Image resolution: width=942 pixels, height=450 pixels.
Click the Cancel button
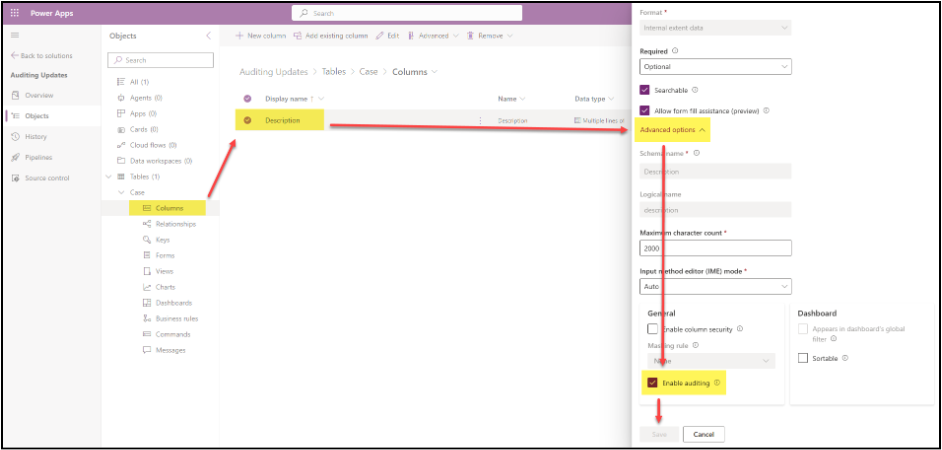click(703, 434)
